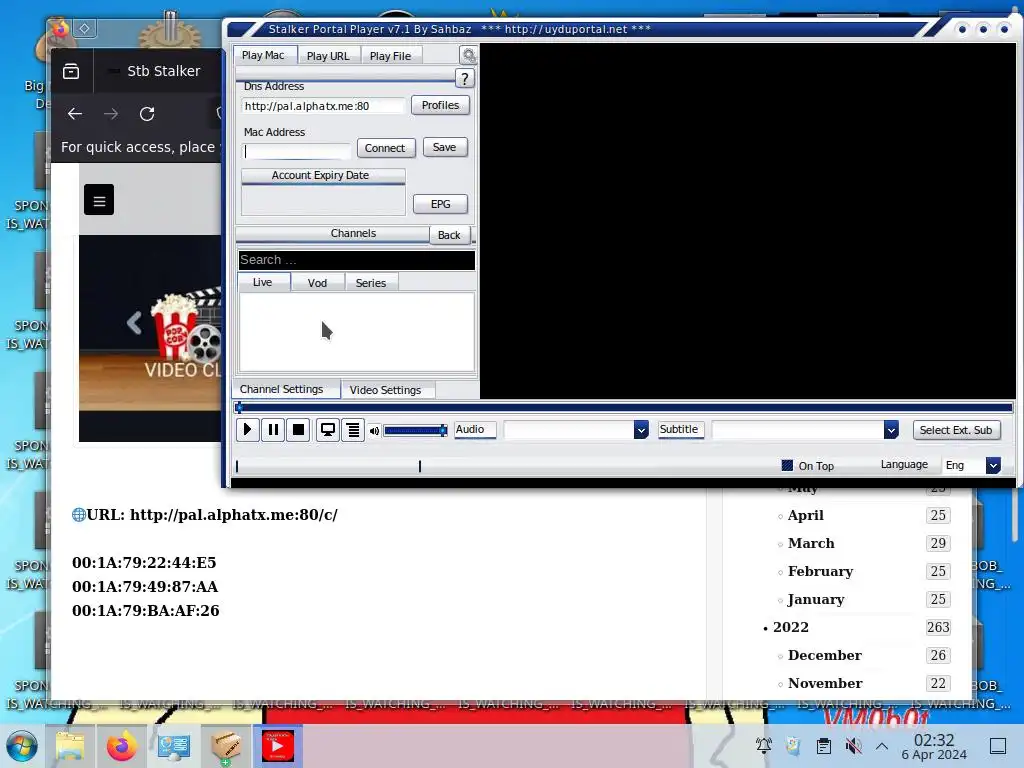Open the December archive link
This screenshot has width=1024, height=768.
point(824,655)
